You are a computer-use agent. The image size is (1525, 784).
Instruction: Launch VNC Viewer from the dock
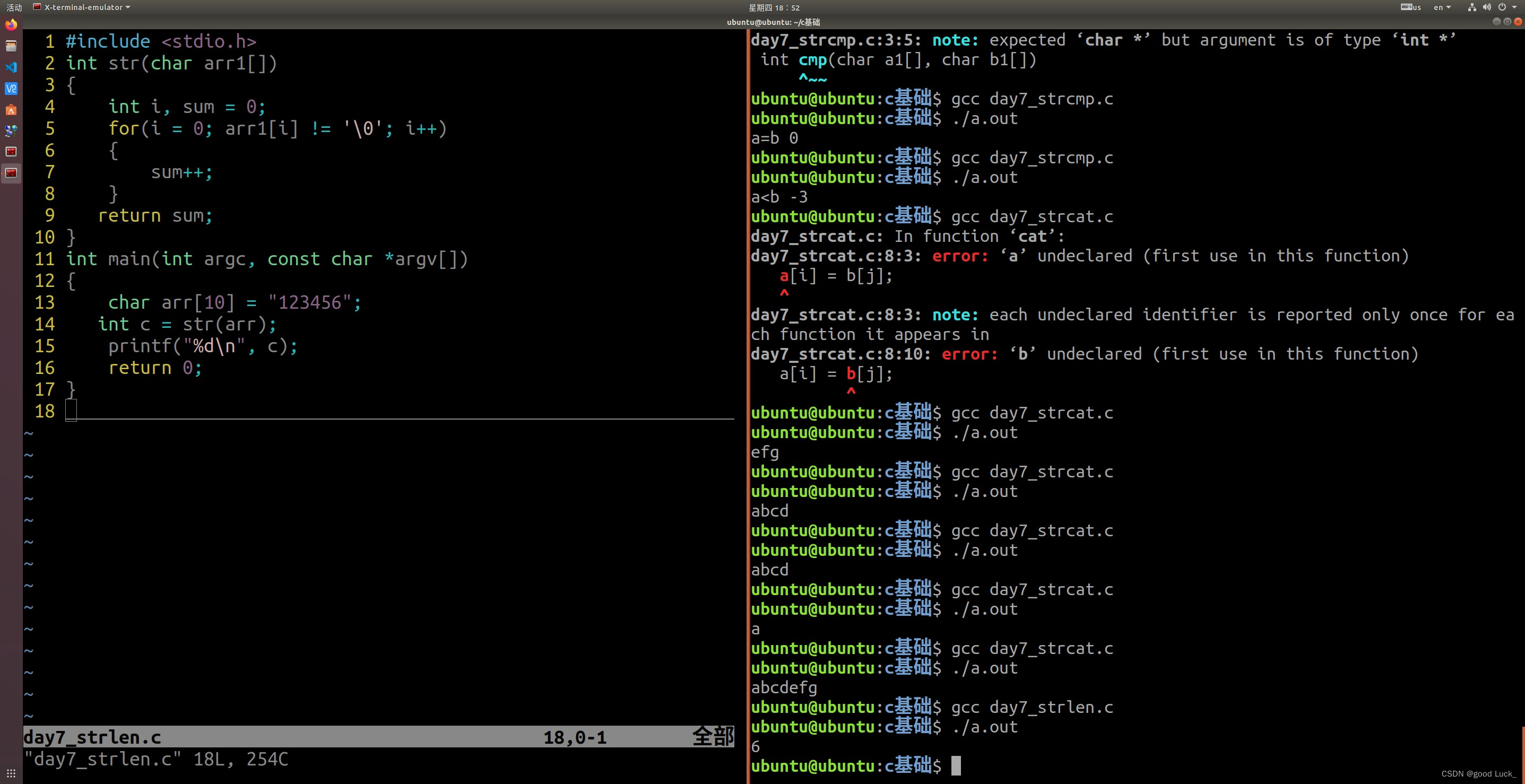(10, 88)
